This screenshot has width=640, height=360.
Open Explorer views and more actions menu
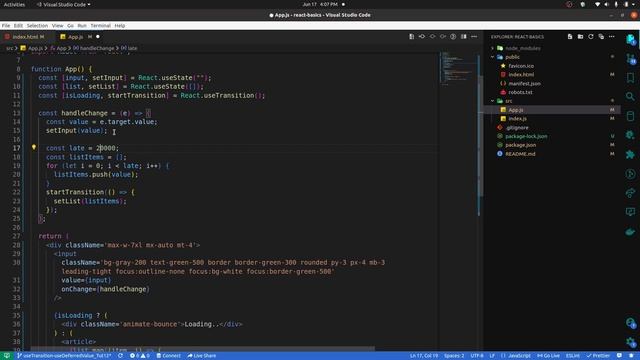point(611,37)
